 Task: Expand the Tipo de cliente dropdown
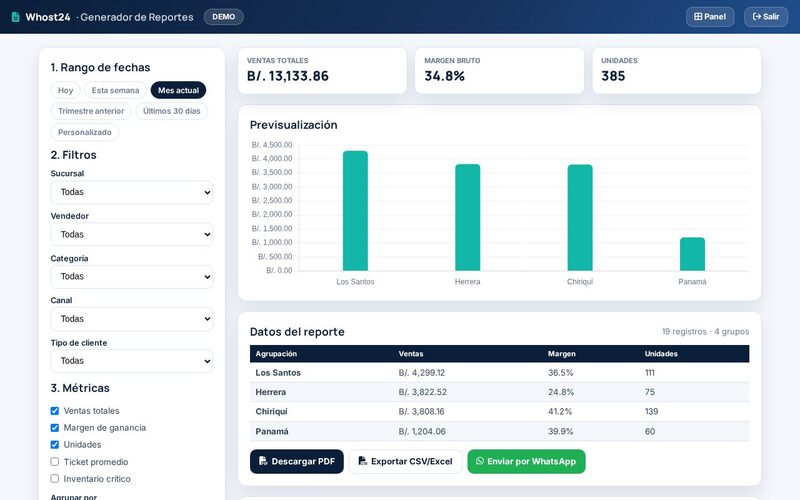132,361
